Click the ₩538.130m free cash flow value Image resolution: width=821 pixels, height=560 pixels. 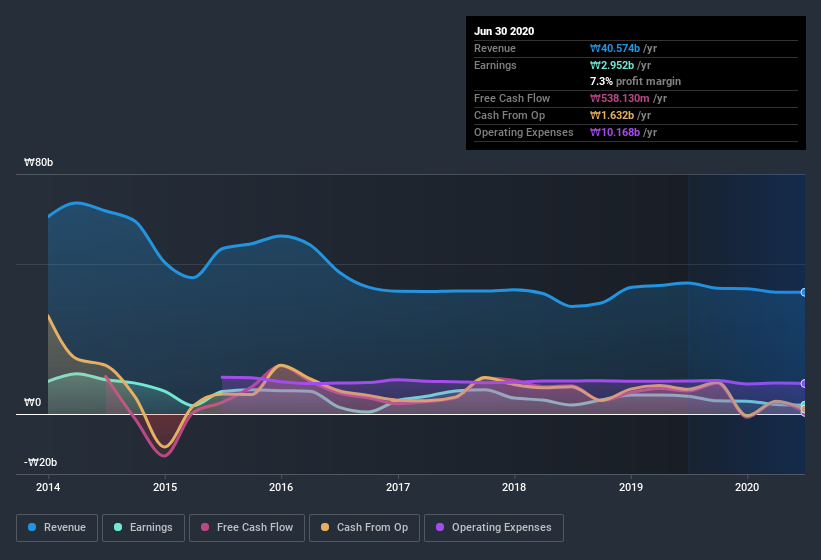619,98
